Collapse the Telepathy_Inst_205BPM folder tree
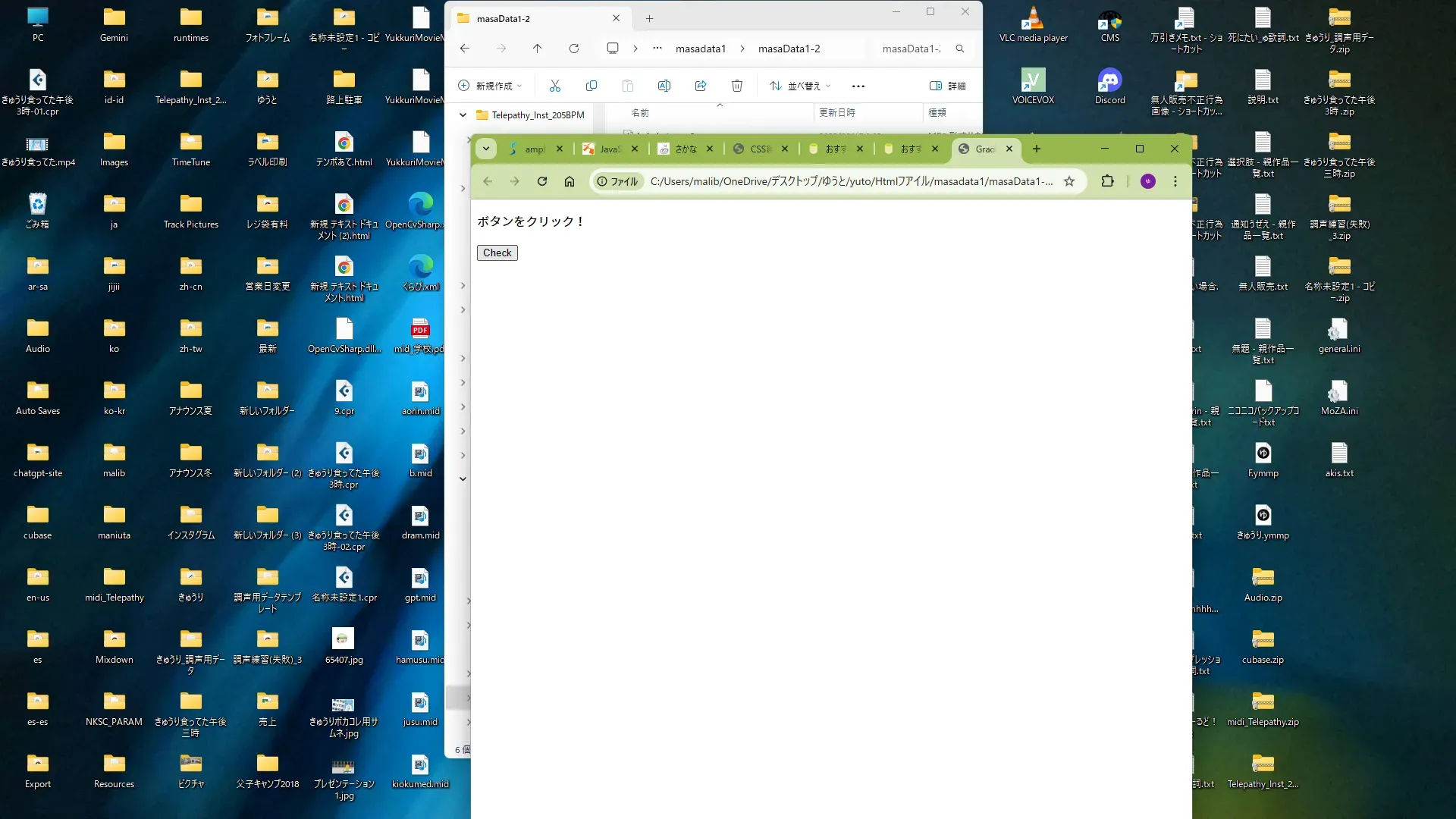 (x=463, y=115)
